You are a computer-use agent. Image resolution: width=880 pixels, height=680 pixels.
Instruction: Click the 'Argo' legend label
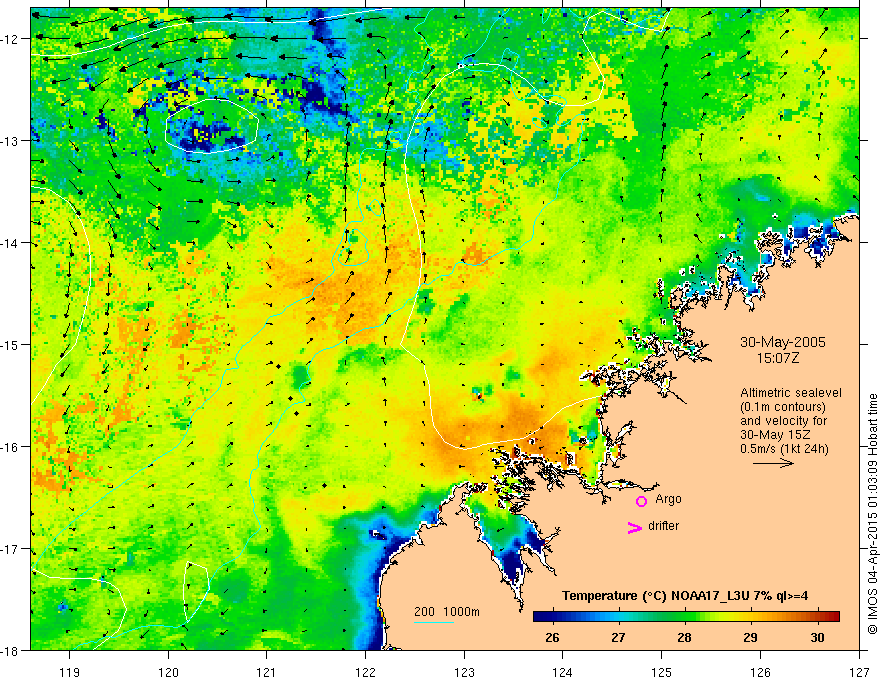pos(668,499)
